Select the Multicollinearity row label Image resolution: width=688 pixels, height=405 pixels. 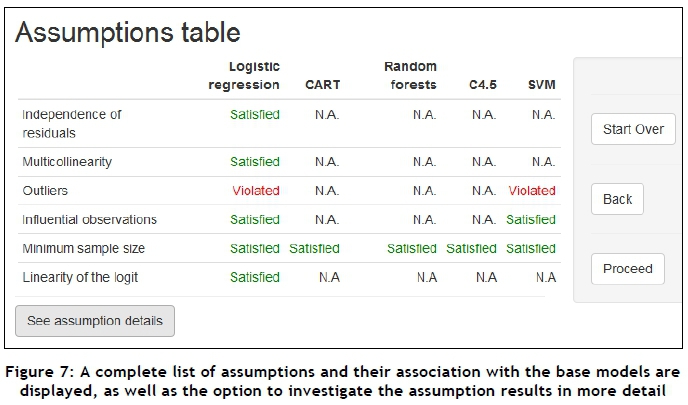point(67,161)
